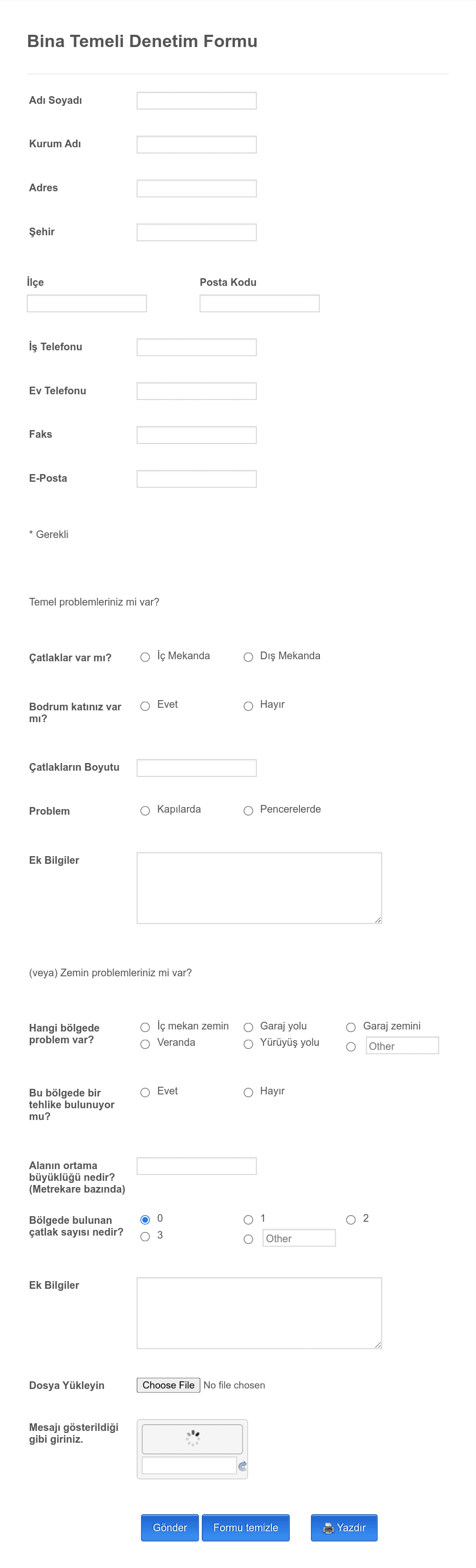This screenshot has height=1568, width=476.
Task: Select Yürüyüş yolu radio button
Action: coord(248,1044)
